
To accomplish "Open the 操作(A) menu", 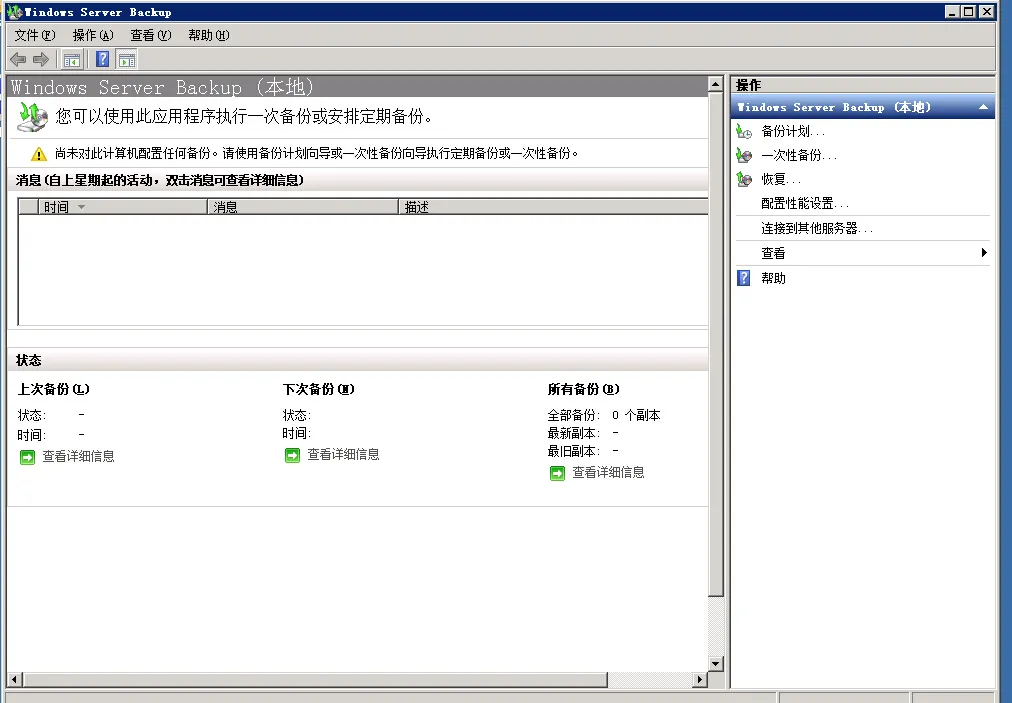I will pyautogui.click(x=93, y=35).
